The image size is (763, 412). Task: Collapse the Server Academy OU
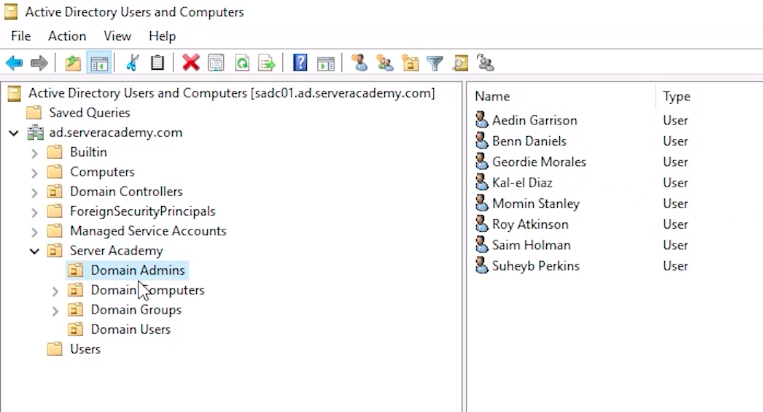[x=35, y=251]
